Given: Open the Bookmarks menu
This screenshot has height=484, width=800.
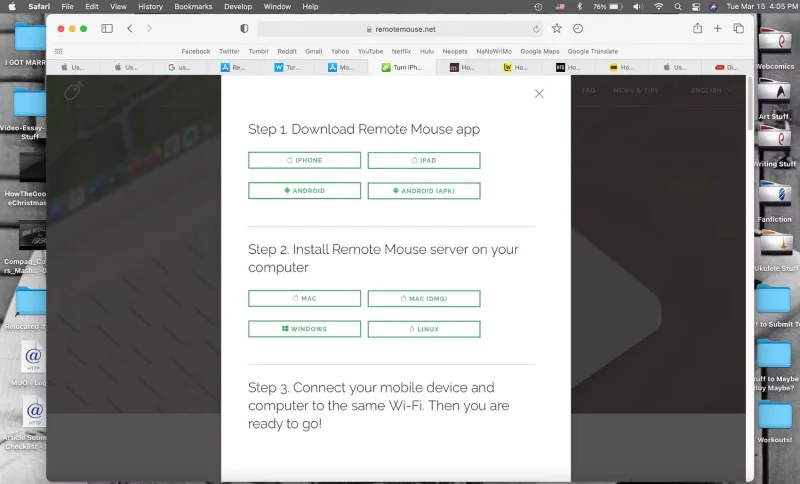Looking at the screenshot, I should click(193, 7).
